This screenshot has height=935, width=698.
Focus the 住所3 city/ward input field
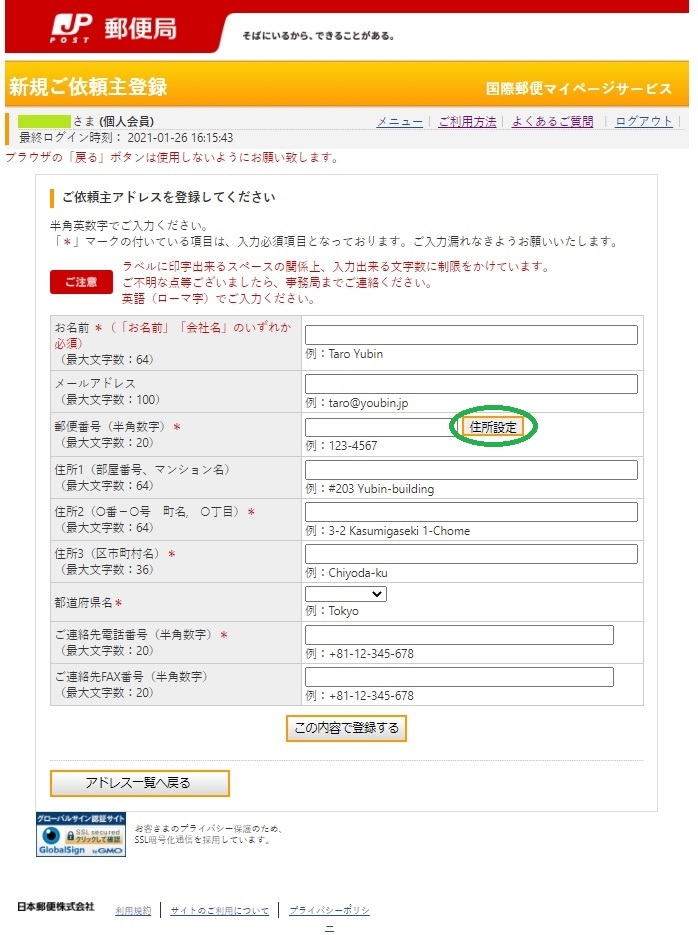click(x=471, y=553)
